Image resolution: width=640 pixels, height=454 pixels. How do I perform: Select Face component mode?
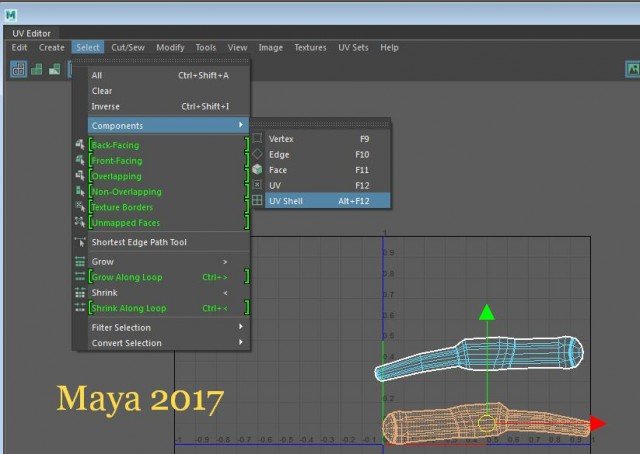328,170
